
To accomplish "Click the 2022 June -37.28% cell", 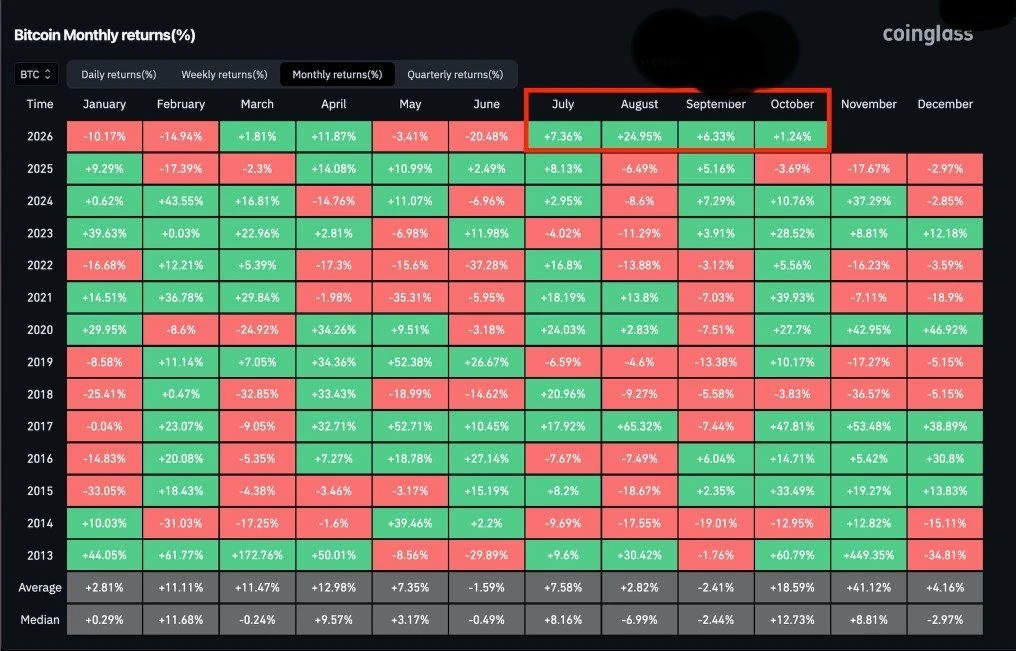I will point(486,265).
